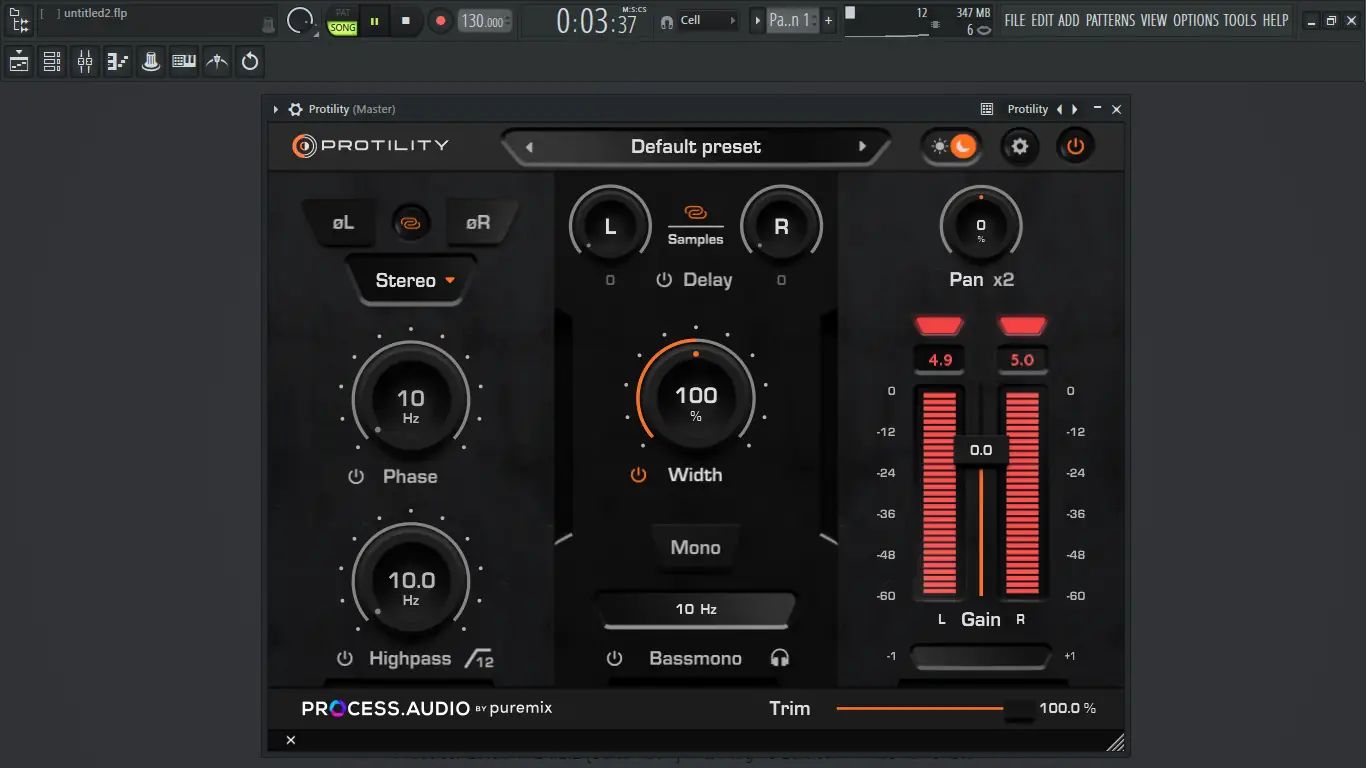Screen dimensions: 1366x768
Task: Select previous preset with left arrow
Action: 529,147
